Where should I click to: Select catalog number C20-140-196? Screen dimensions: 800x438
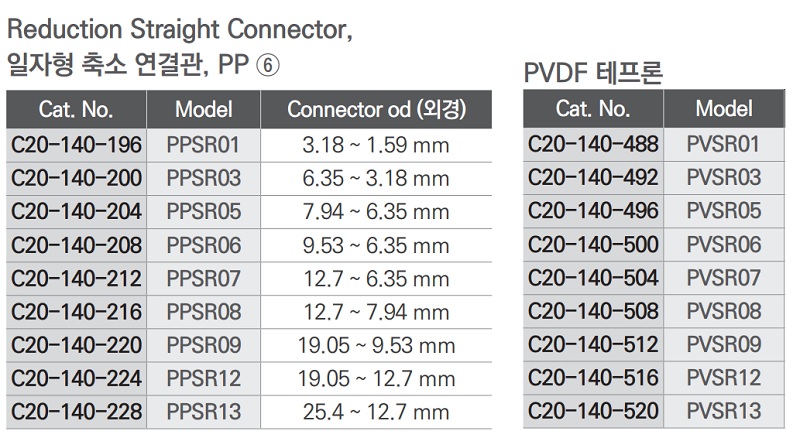point(76,145)
